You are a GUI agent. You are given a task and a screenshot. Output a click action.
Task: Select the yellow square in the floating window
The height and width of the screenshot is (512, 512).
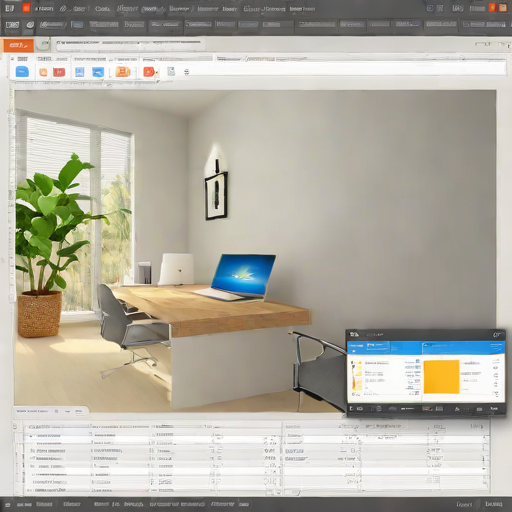441,377
